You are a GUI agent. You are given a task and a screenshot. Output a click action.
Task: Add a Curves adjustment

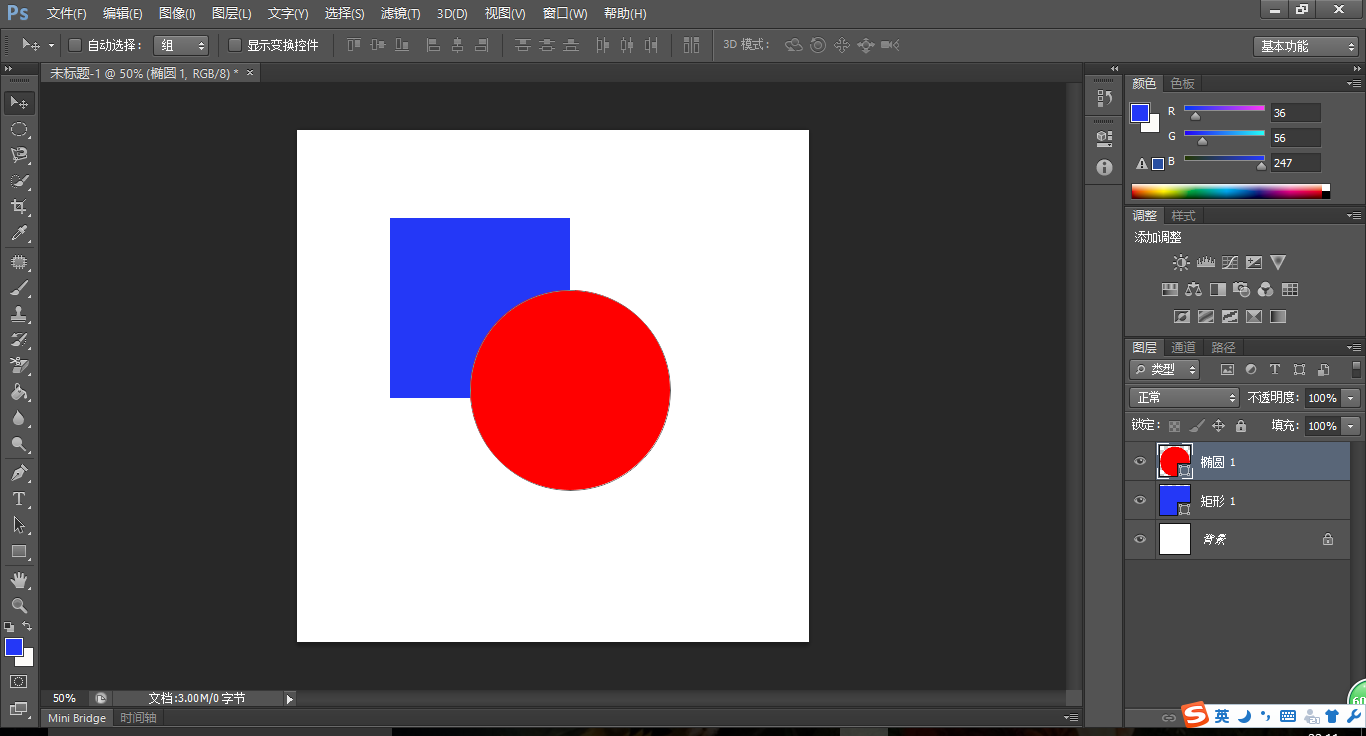1230,263
